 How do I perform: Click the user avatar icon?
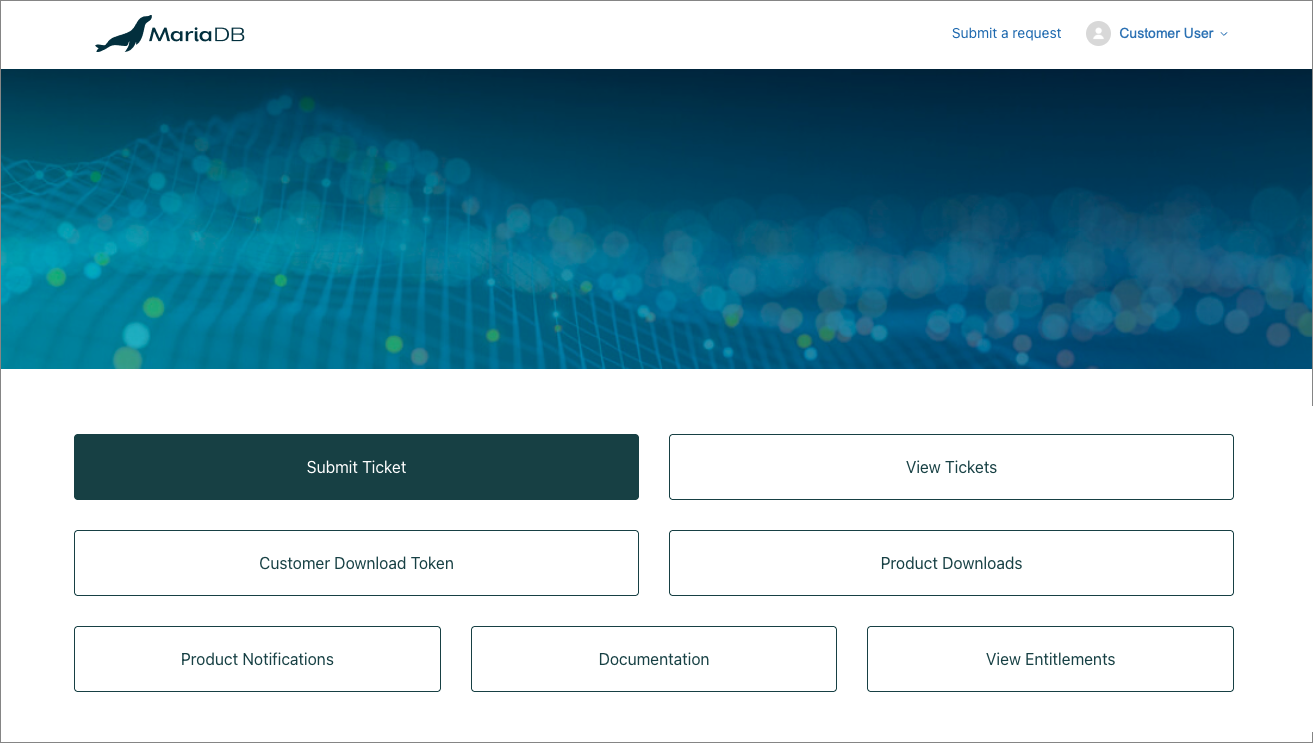tap(1098, 33)
